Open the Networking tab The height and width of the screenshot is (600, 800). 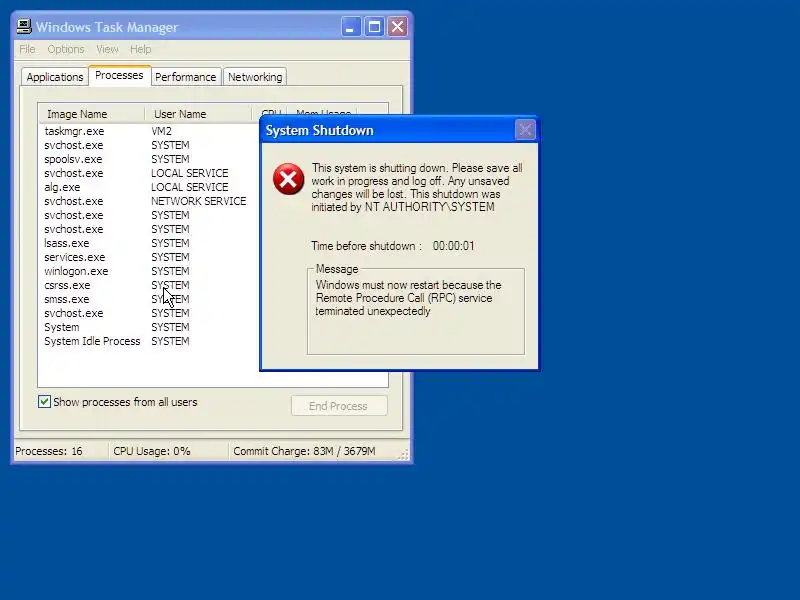pyautogui.click(x=255, y=77)
